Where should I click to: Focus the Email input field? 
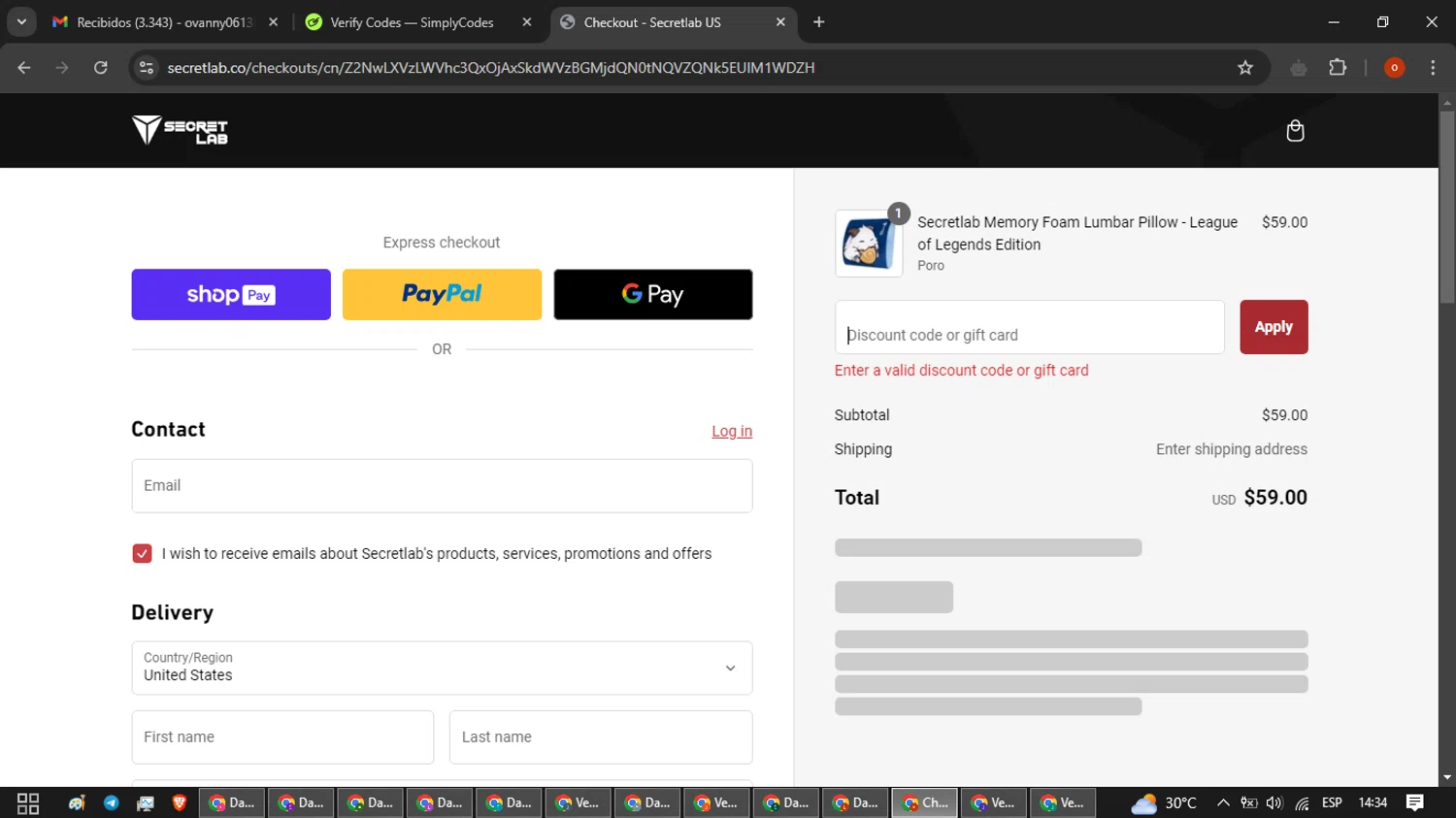442,486
